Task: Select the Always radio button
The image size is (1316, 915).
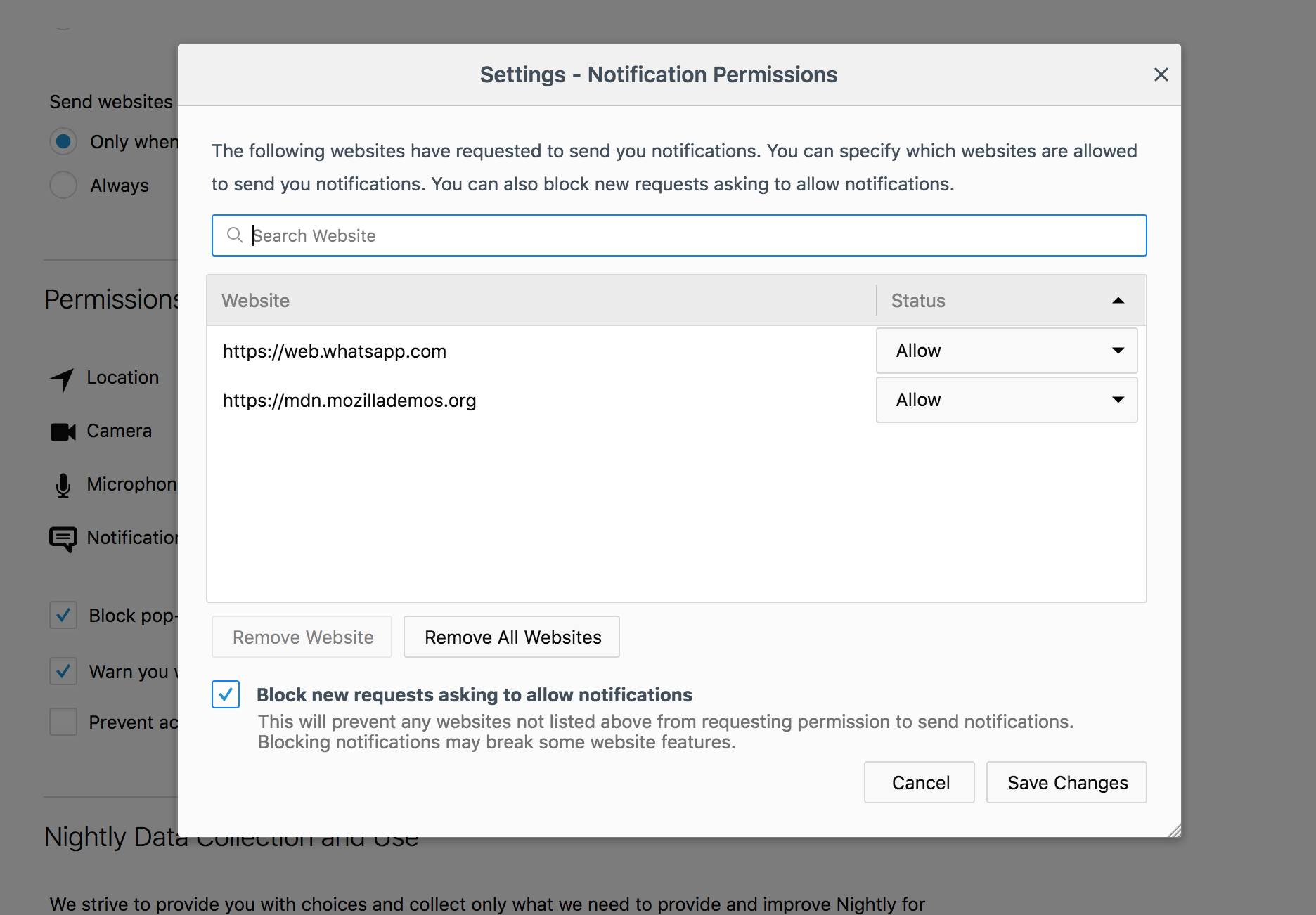Action: (x=63, y=186)
